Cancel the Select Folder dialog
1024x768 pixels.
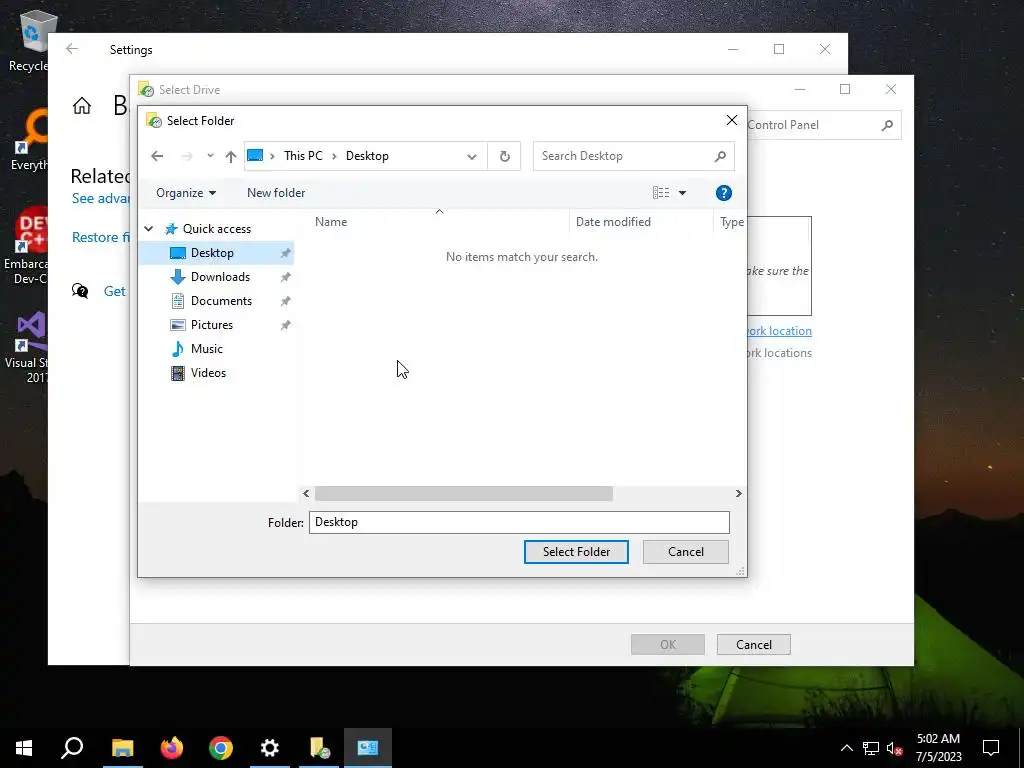tap(686, 552)
